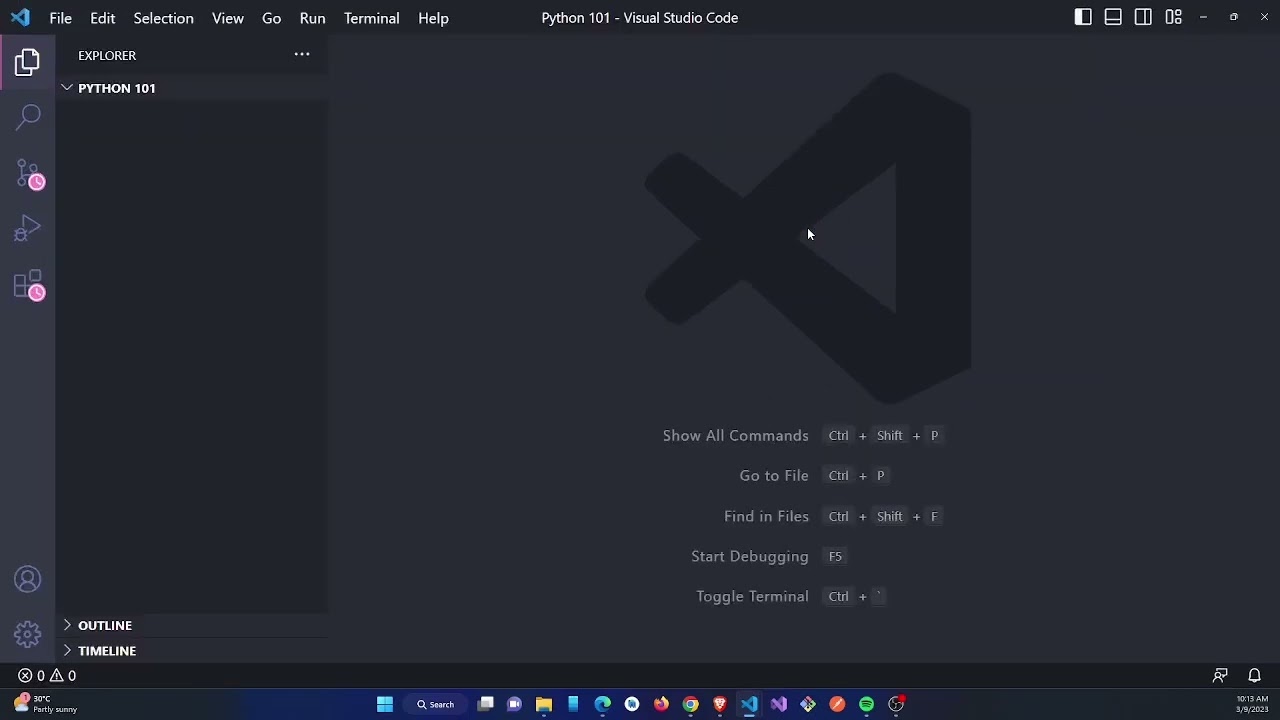This screenshot has height=720, width=1280.
Task: Customize layout from the title bar icon
Action: point(1174,17)
